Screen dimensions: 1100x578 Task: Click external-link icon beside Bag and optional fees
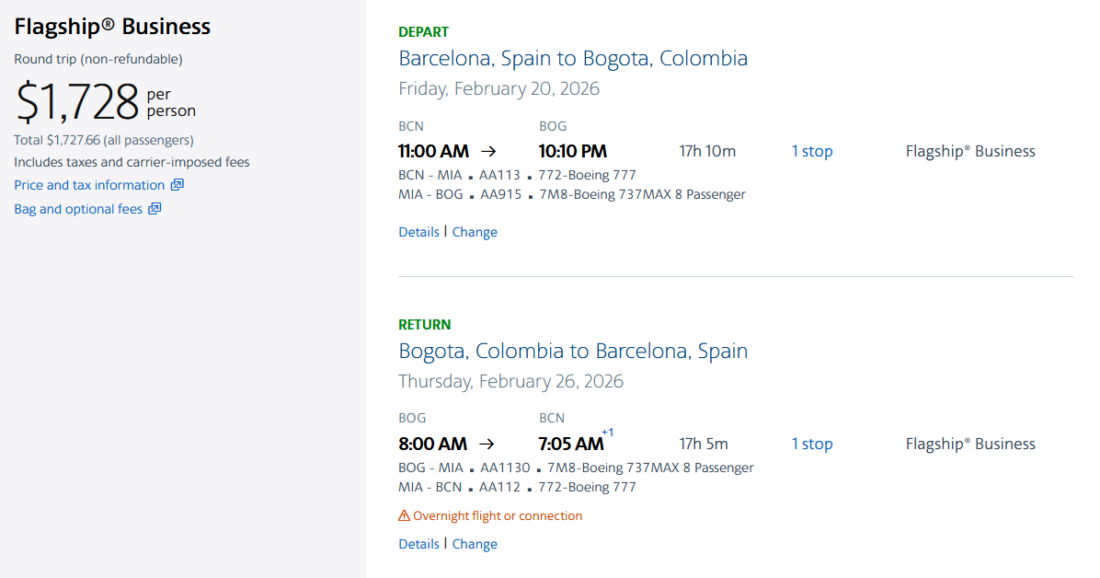(x=155, y=209)
